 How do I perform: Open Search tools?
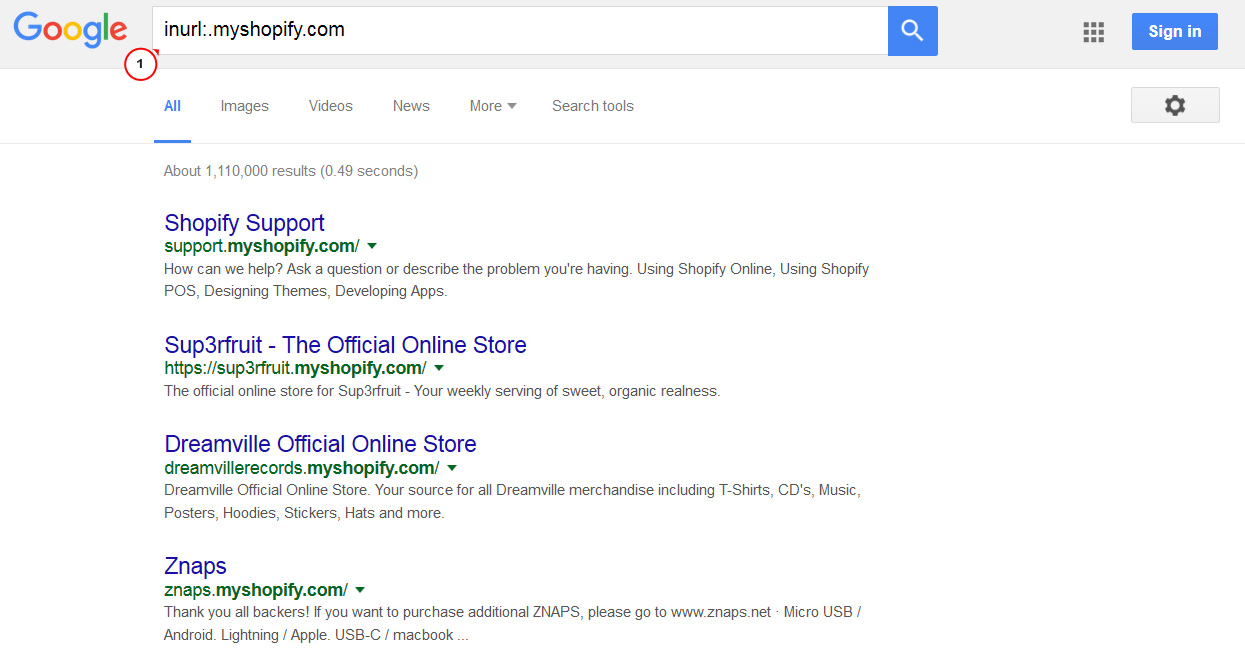point(593,106)
